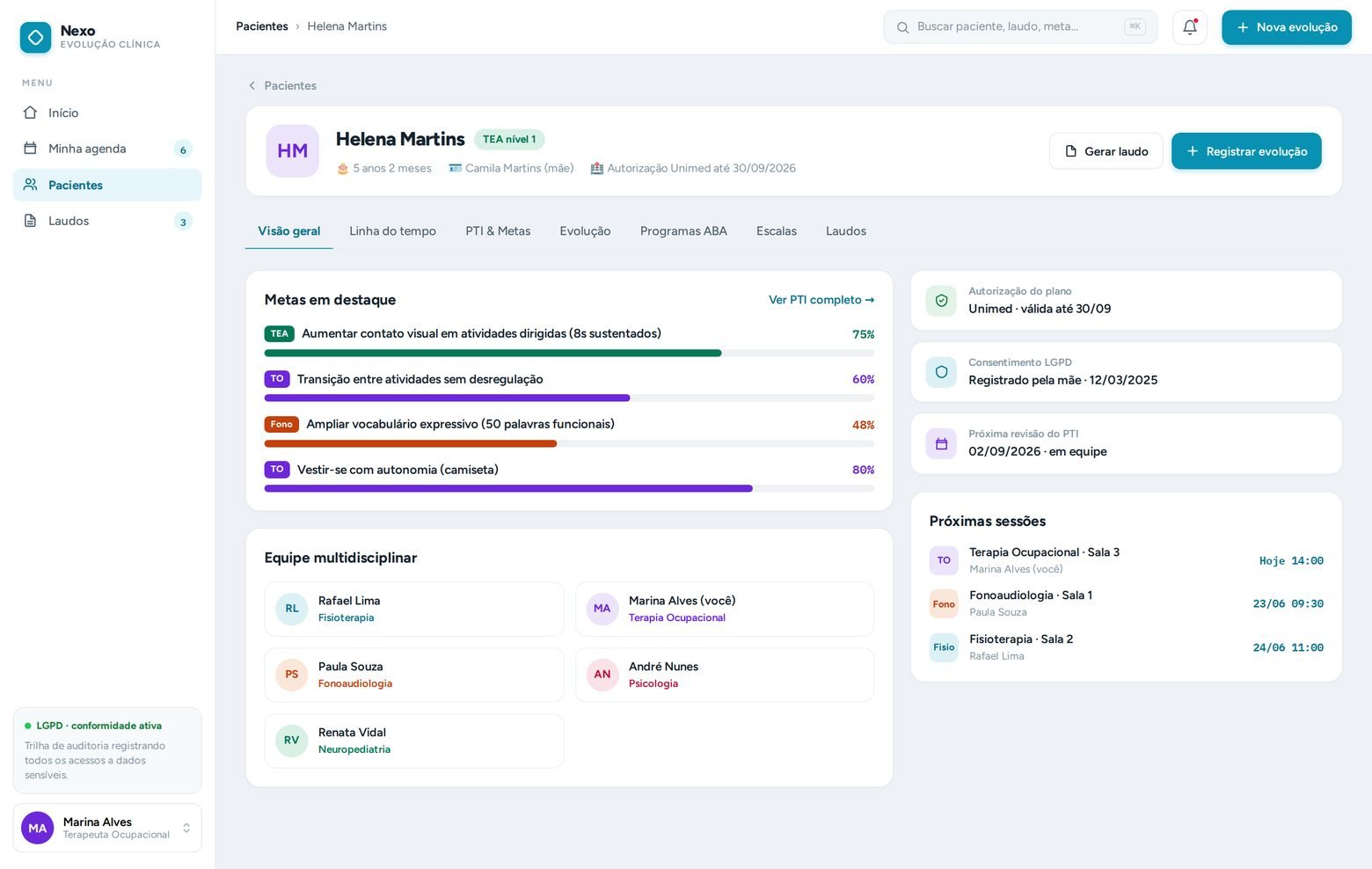Click the 23/06 09:30 session time

tap(1288, 604)
